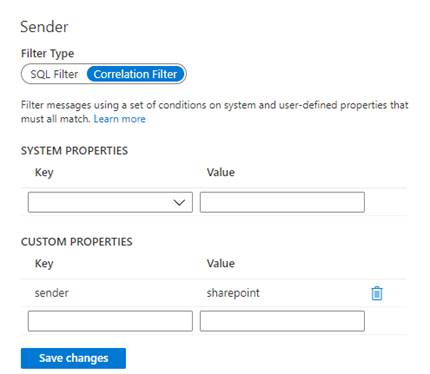Open the Learn more link
Screen dimensions: 430x374
click(x=119, y=119)
